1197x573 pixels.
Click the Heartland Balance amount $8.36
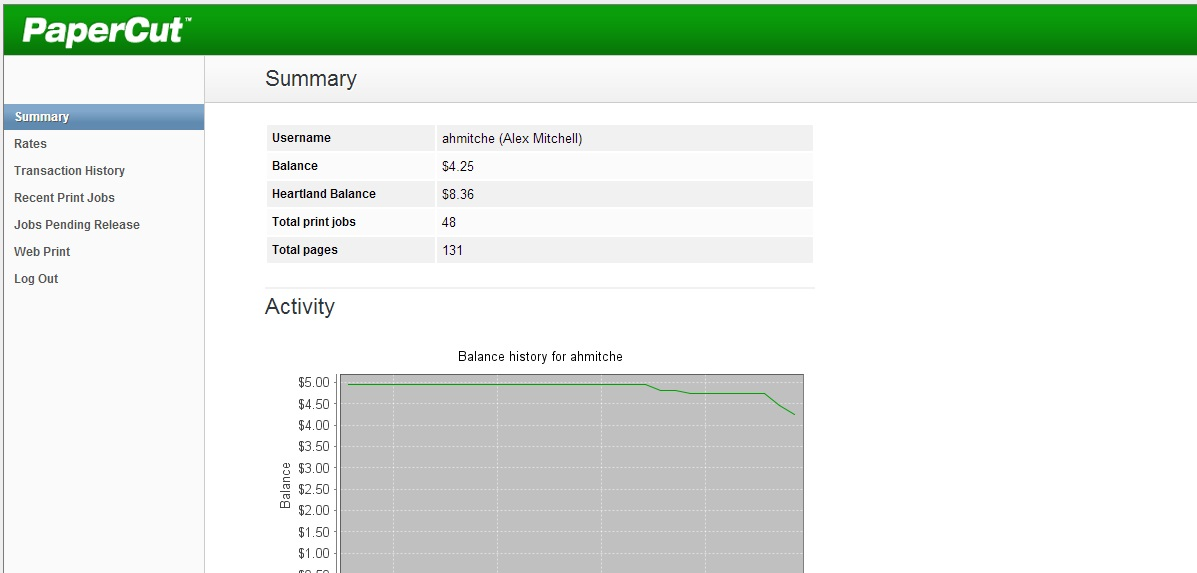[457, 195]
